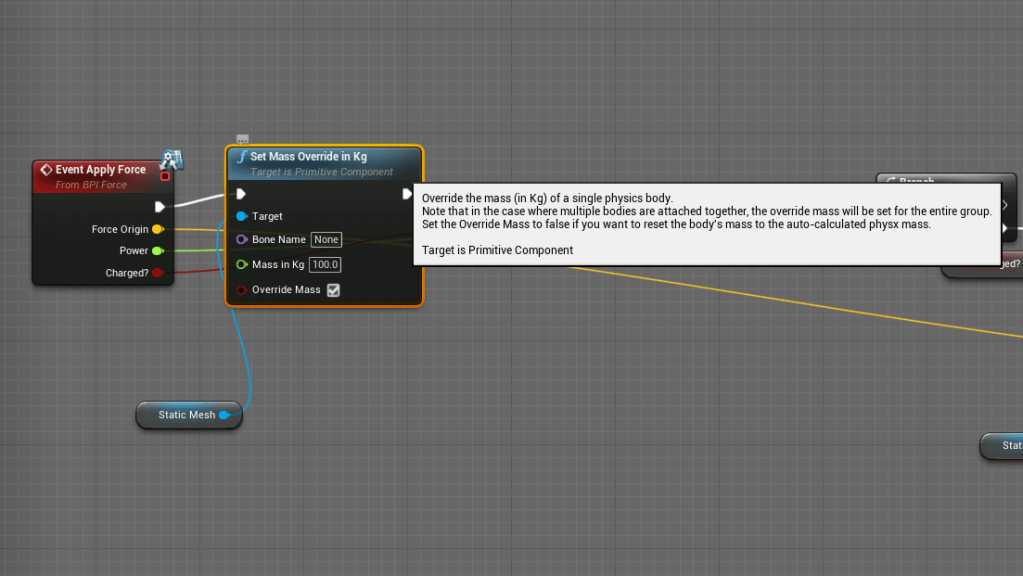
Task: Select the yellow Force Origin output pin
Action: [x=158, y=229]
